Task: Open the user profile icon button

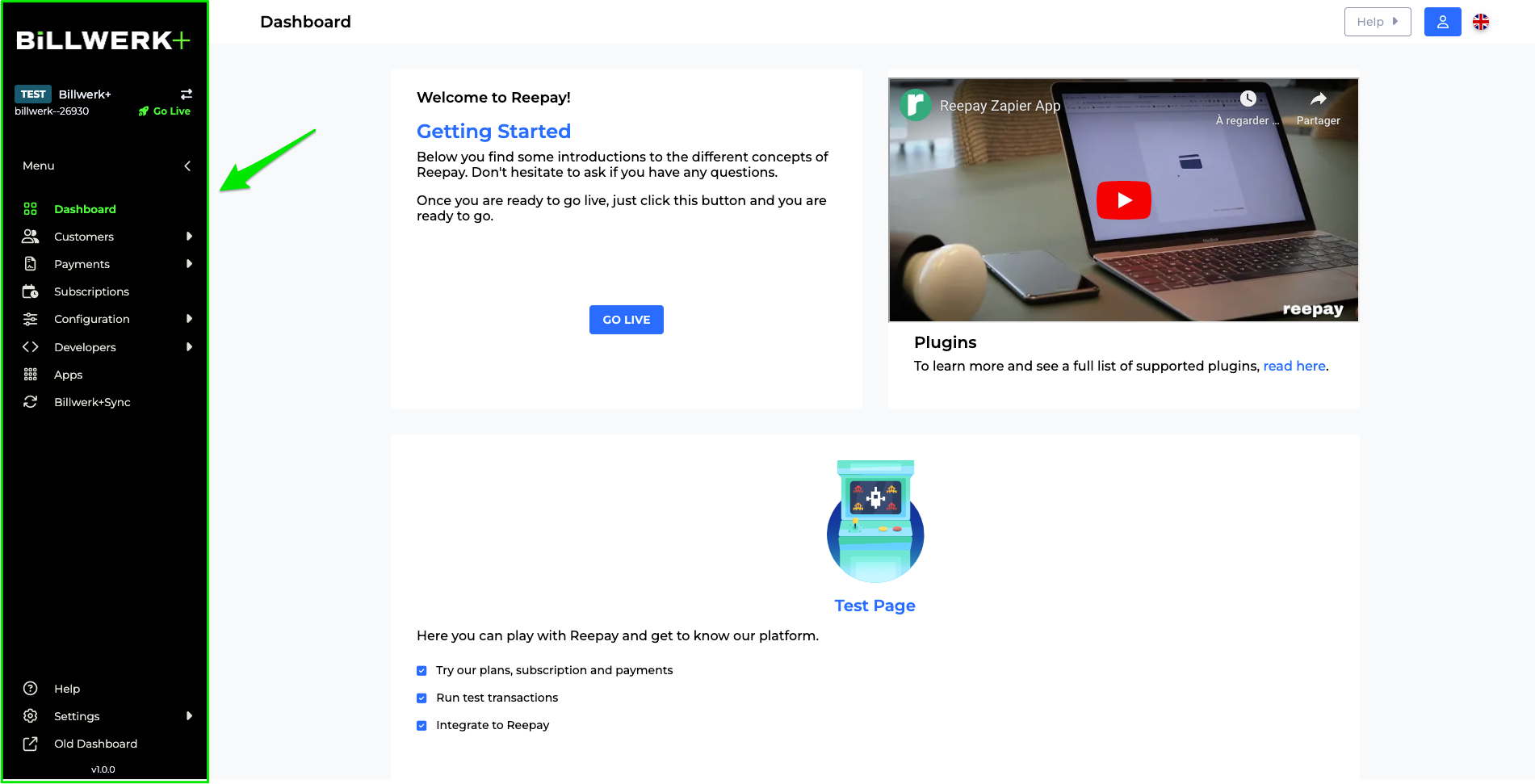Action: (1442, 22)
